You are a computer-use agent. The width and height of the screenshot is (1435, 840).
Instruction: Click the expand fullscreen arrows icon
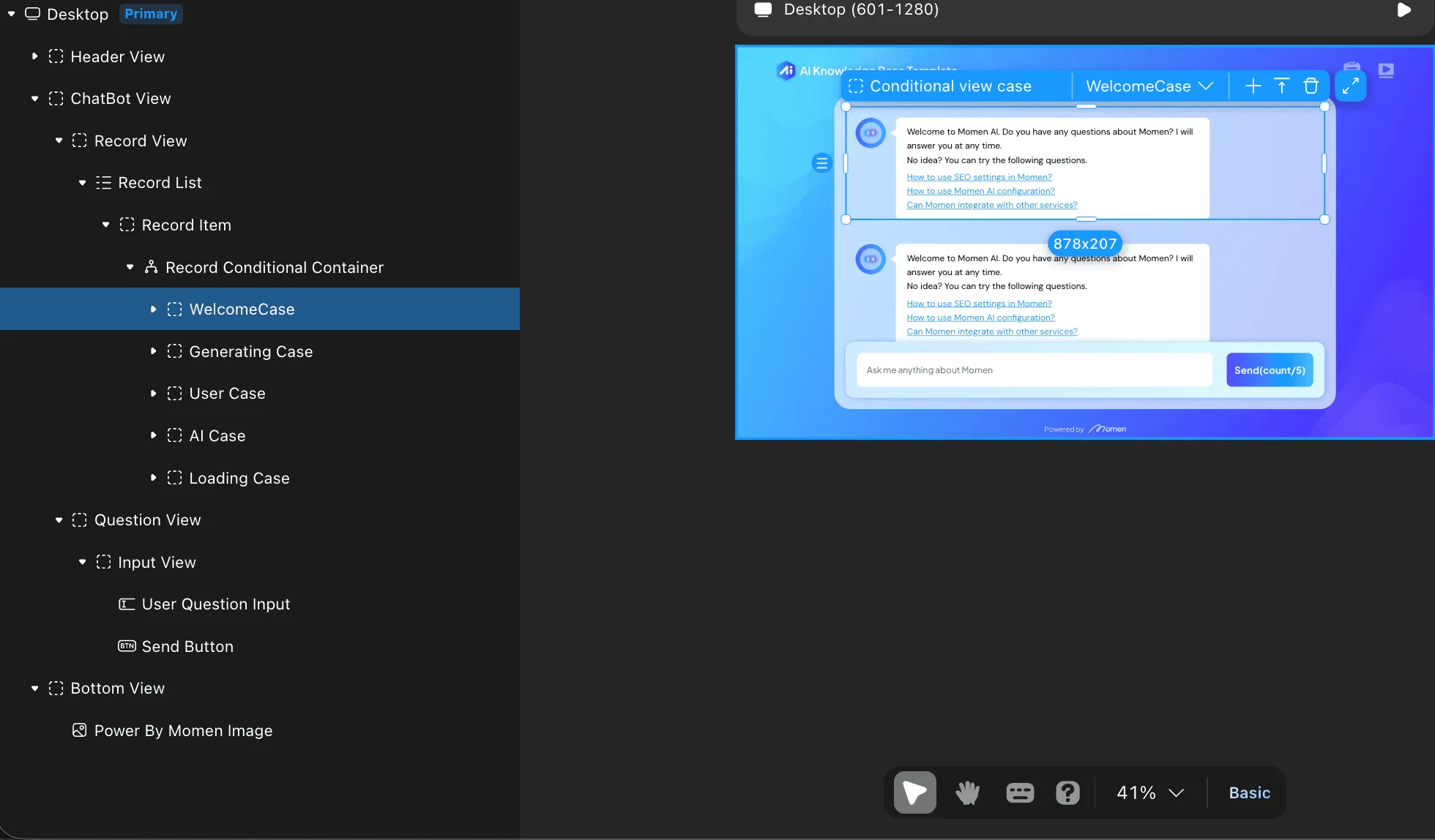1351,86
